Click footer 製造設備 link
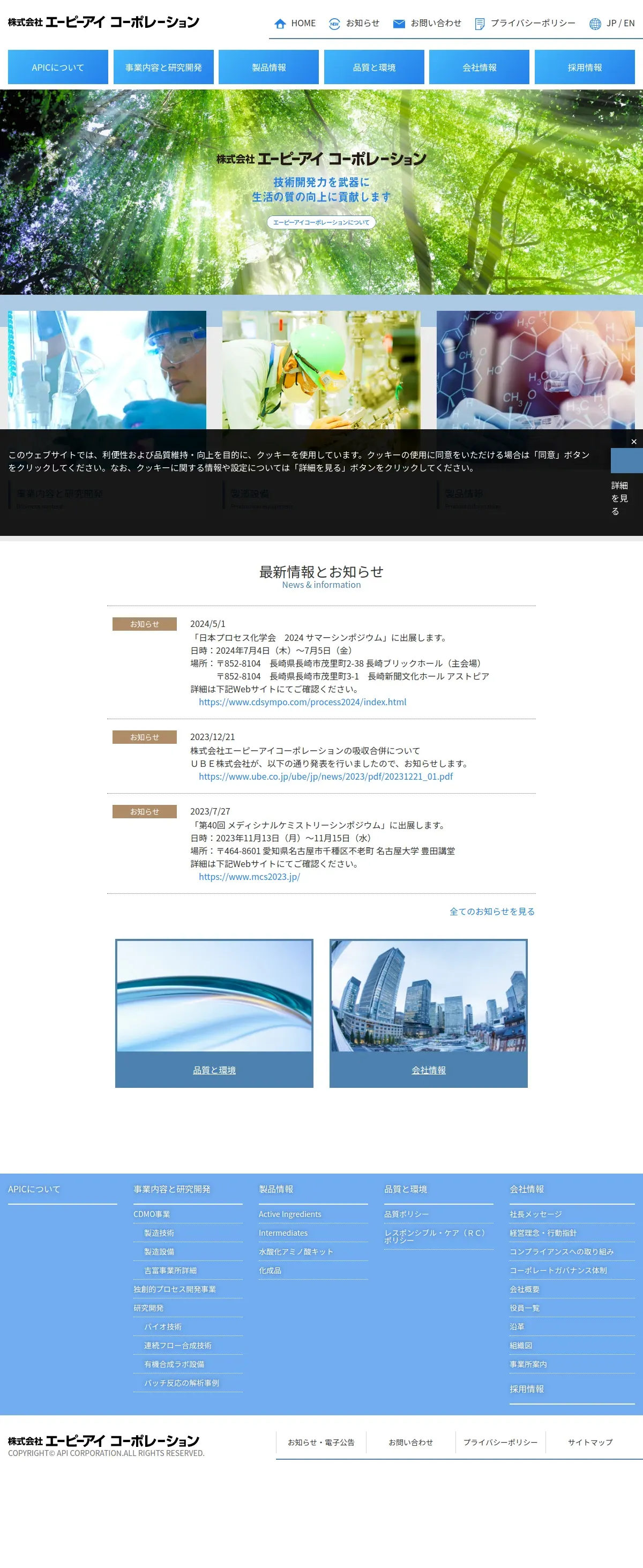 point(159,1251)
